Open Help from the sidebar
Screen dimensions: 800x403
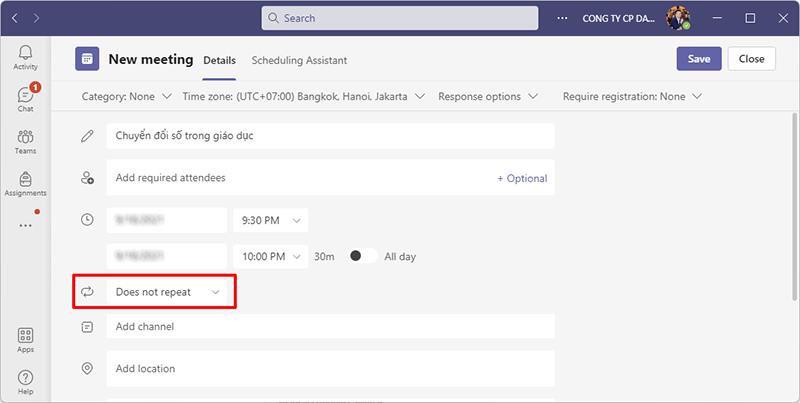[25, 382]
